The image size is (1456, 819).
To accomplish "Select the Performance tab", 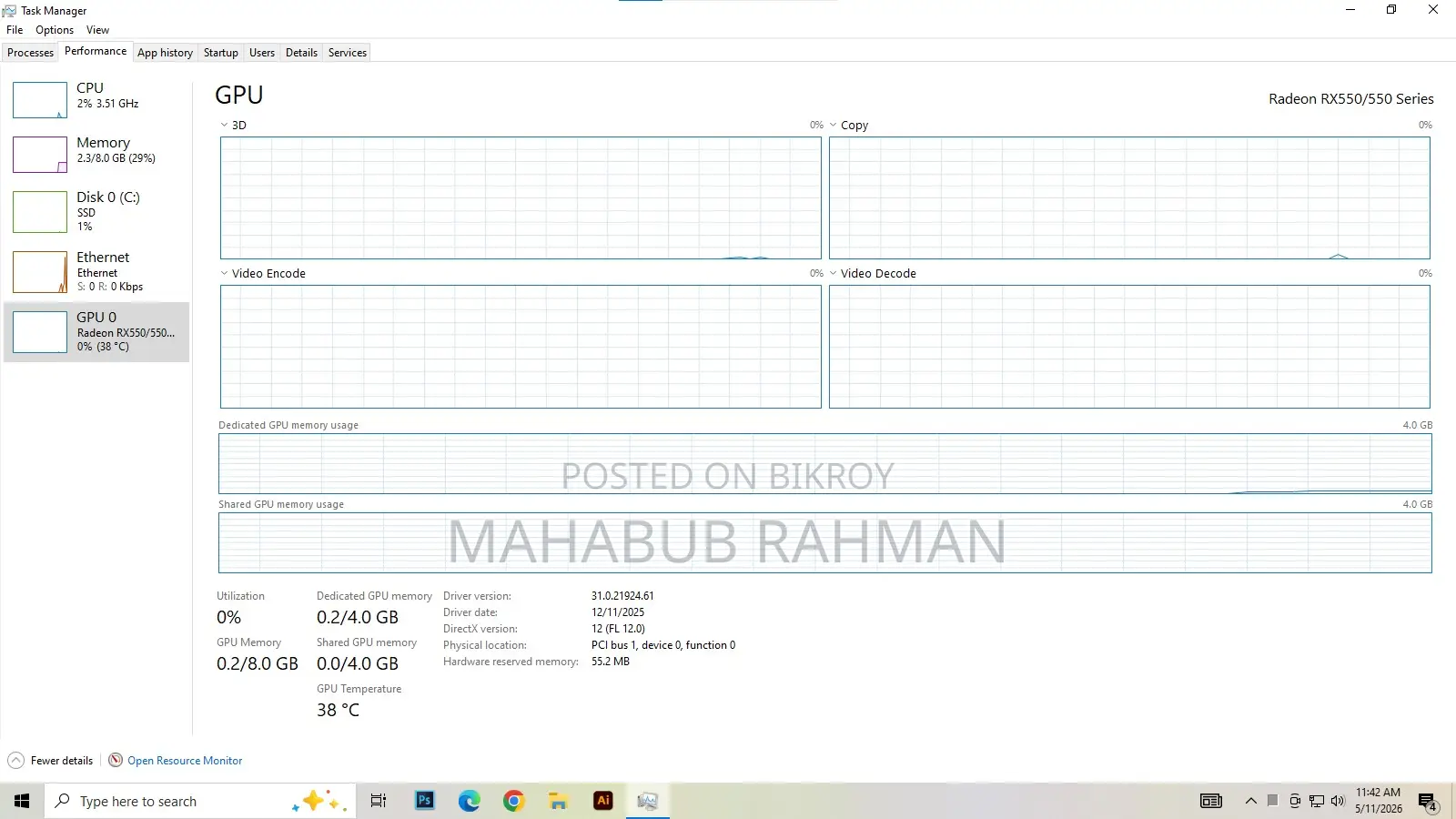I will 96,51.
